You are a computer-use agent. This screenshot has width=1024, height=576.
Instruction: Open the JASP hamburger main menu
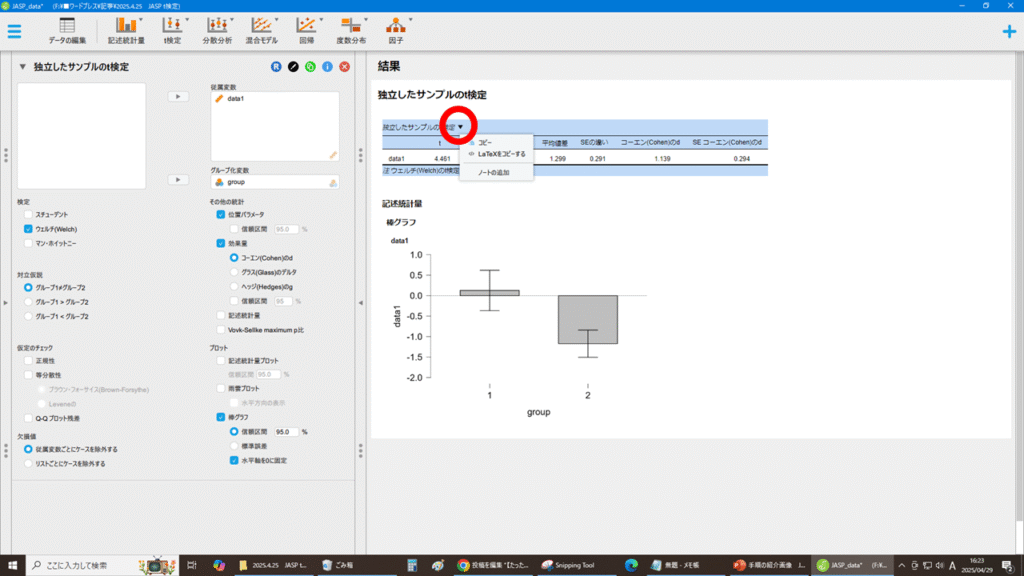14,31
